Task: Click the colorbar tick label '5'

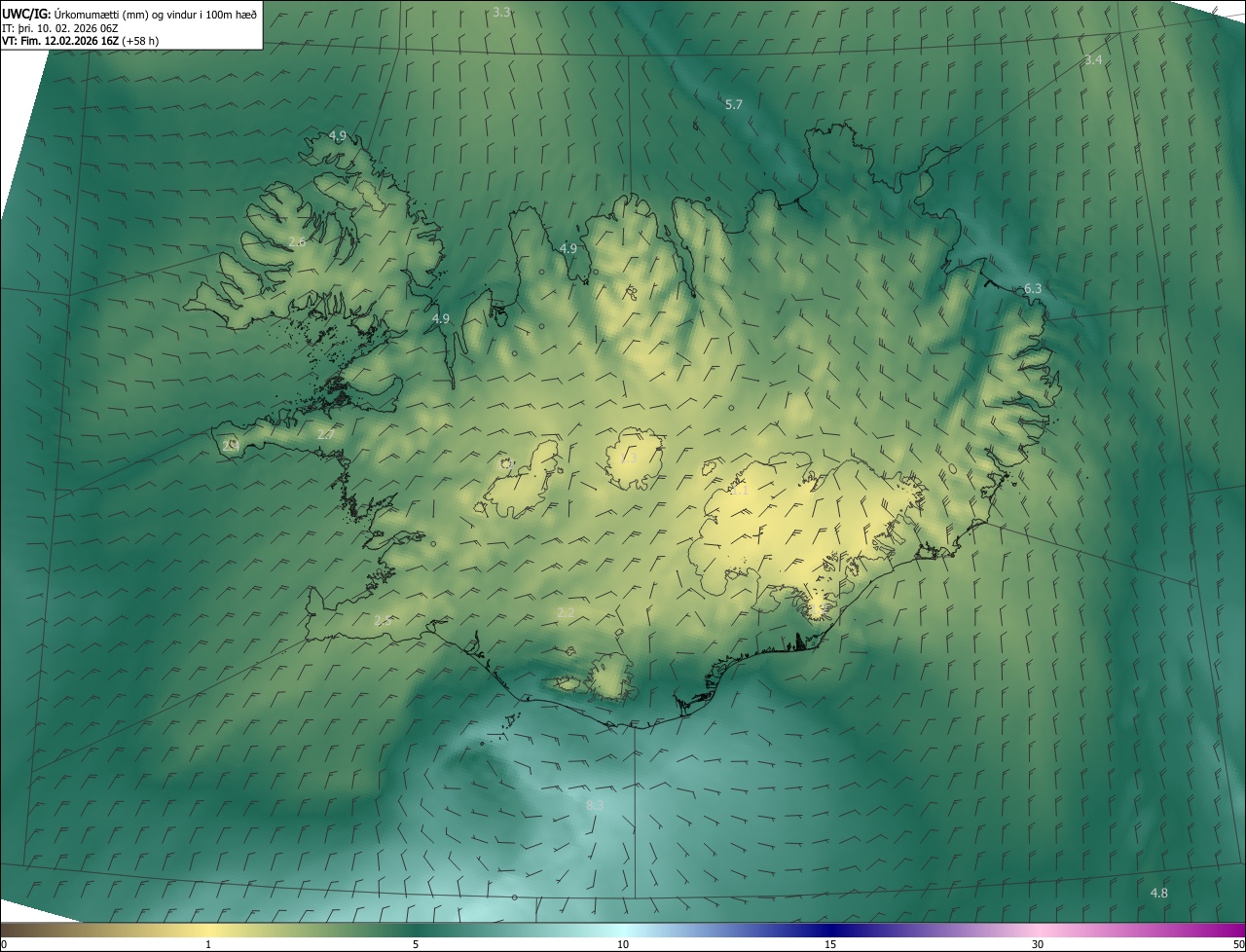Action: click(416, 944)
